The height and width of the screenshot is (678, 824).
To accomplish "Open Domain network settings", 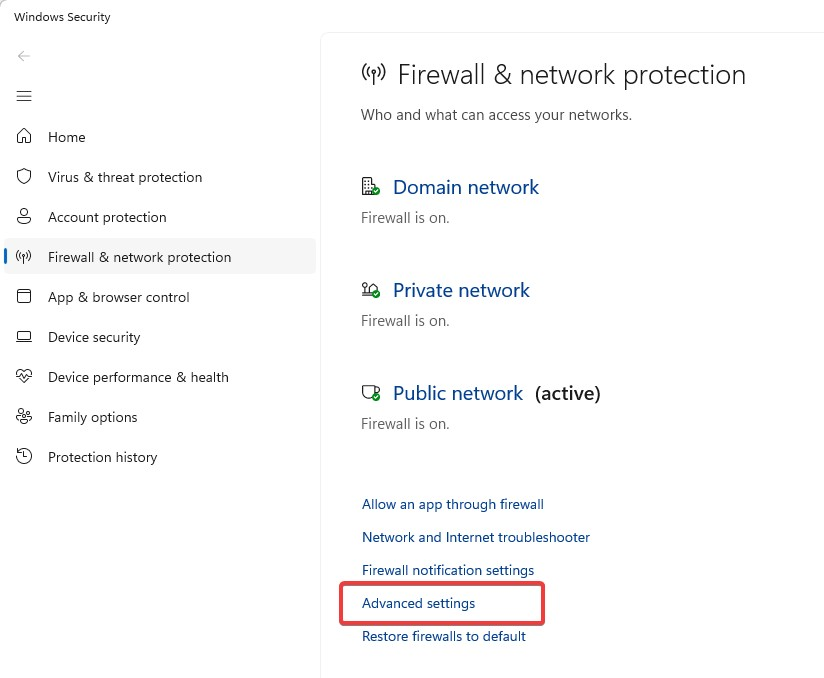I will point(466,187).
